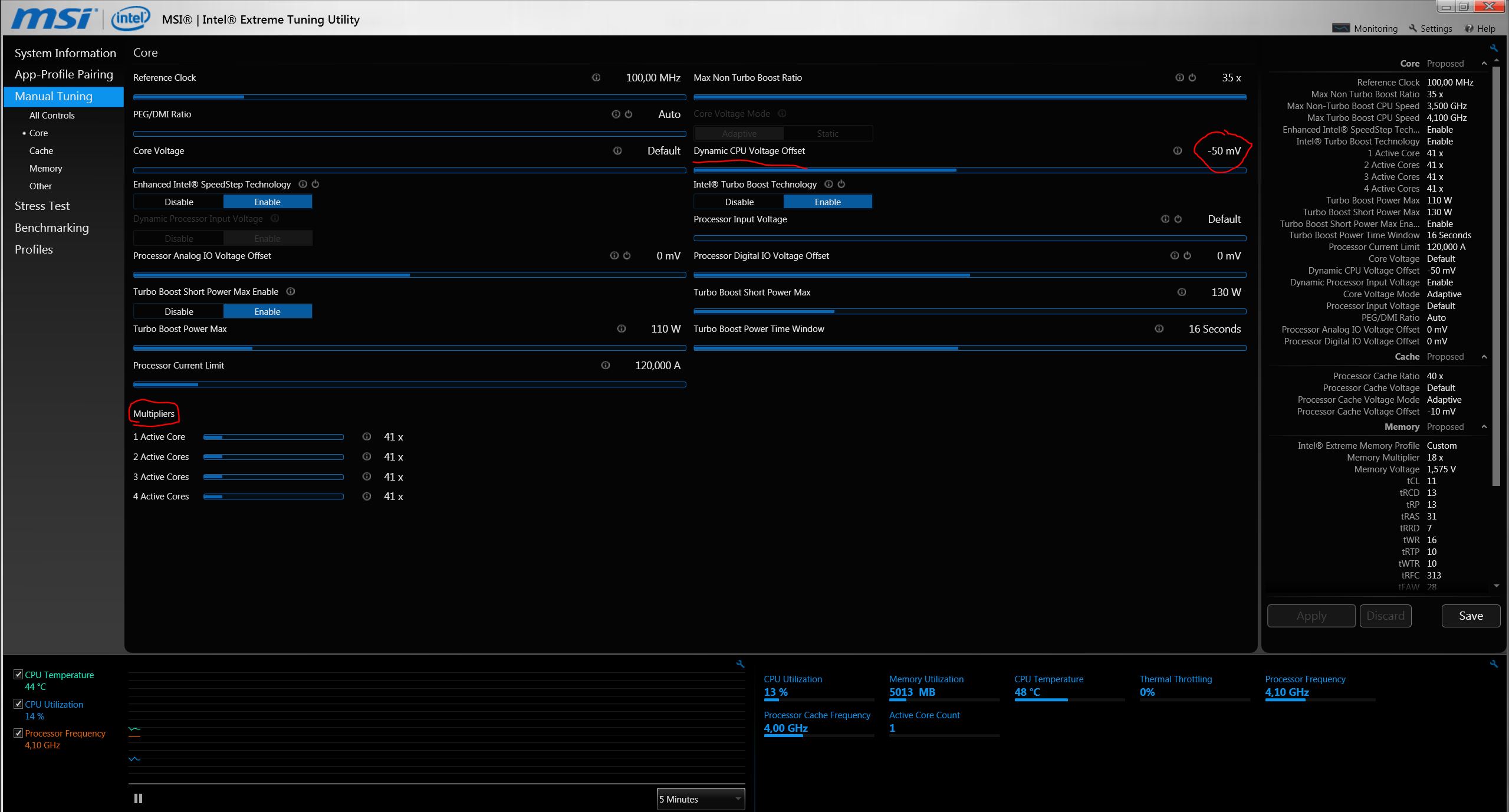This screenshot has width=1509, height=812.
Task: Click info icon for 1 Active Core multiplier
Action: (x=367, y=436)
